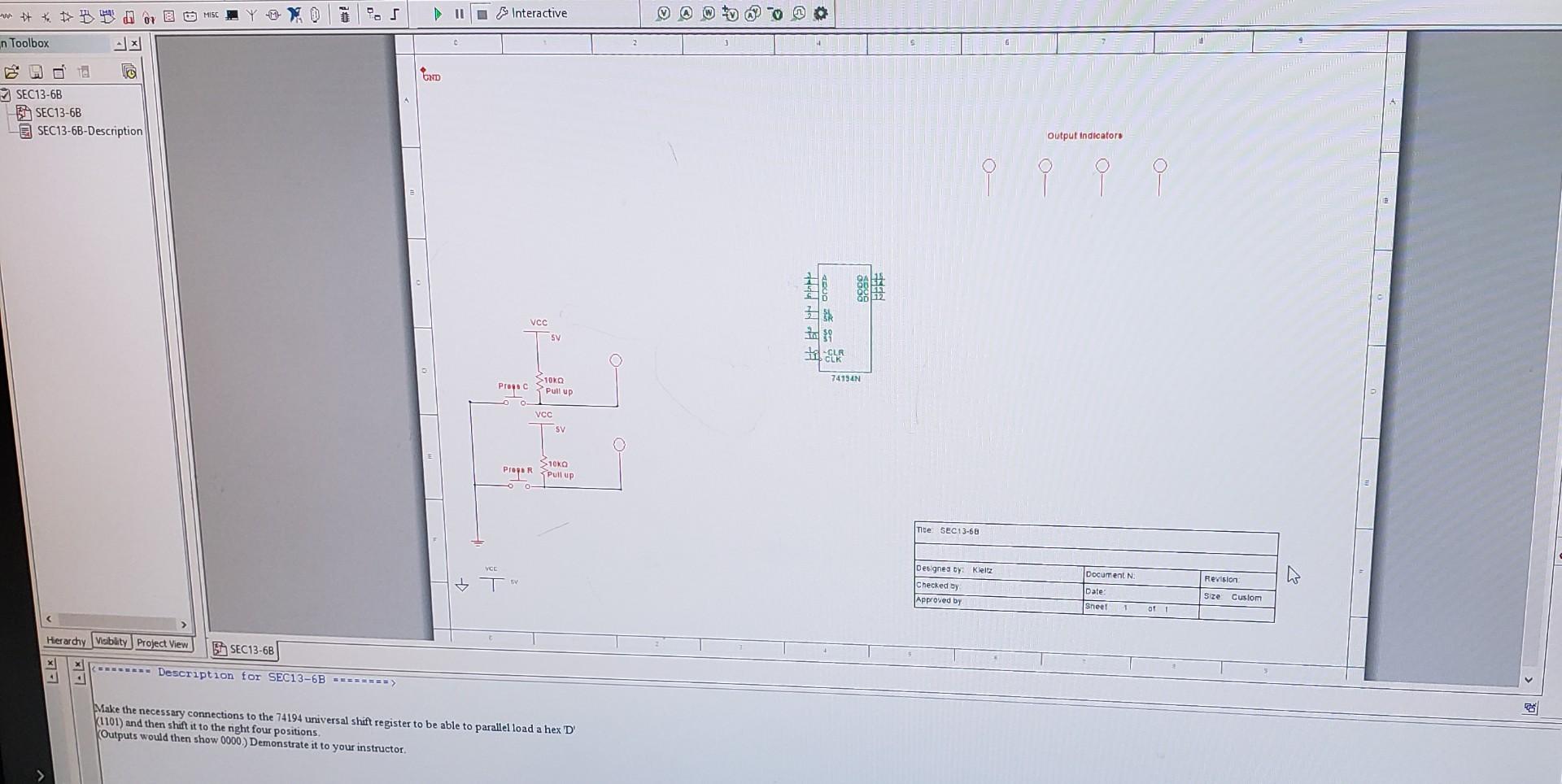Place a voltage probe
The image size is (1562, 784).
coord(664,13)
